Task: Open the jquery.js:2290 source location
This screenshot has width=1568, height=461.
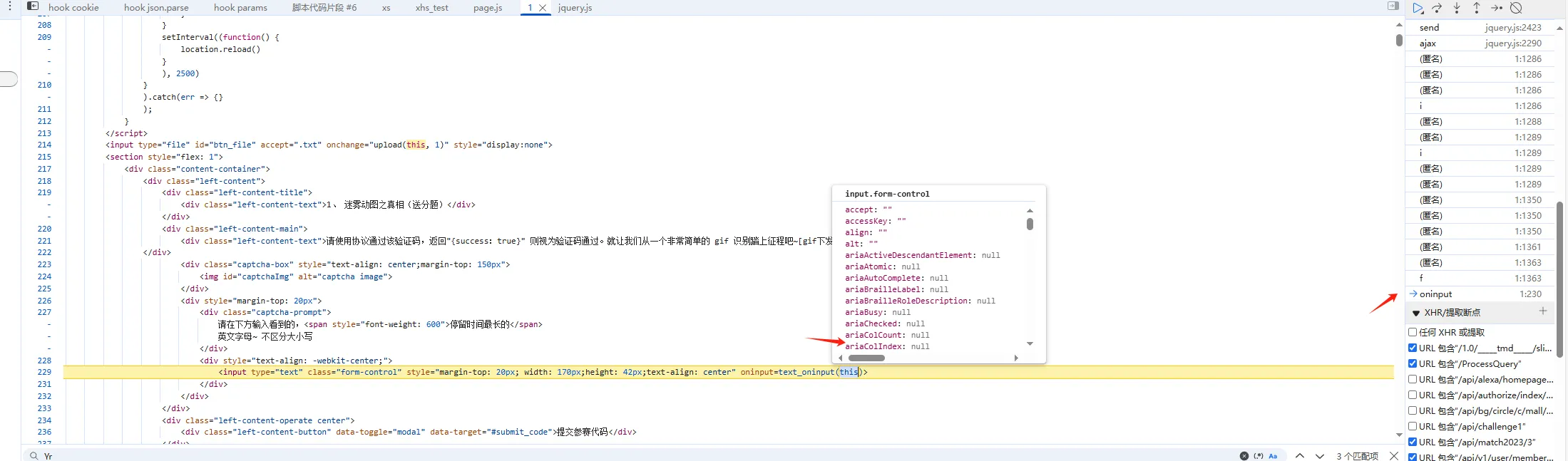Action: (1513, 43)
